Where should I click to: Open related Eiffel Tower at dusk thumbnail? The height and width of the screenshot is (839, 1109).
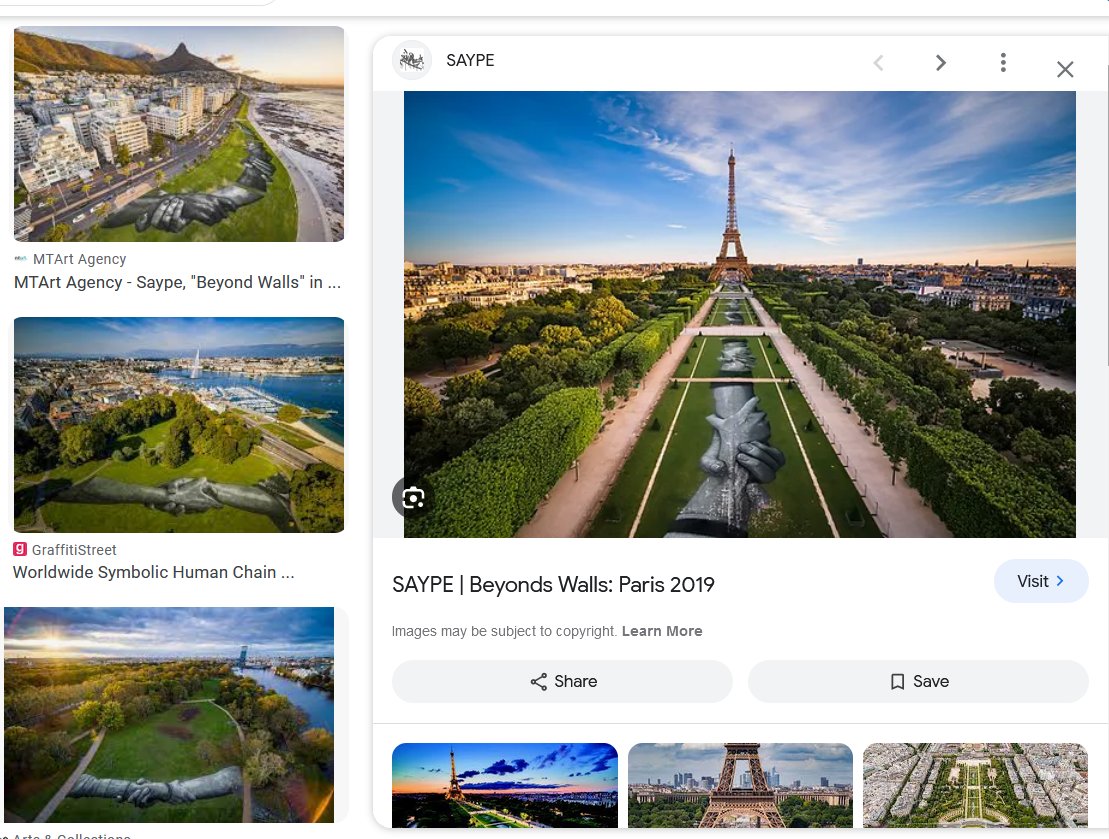(505, 785)
